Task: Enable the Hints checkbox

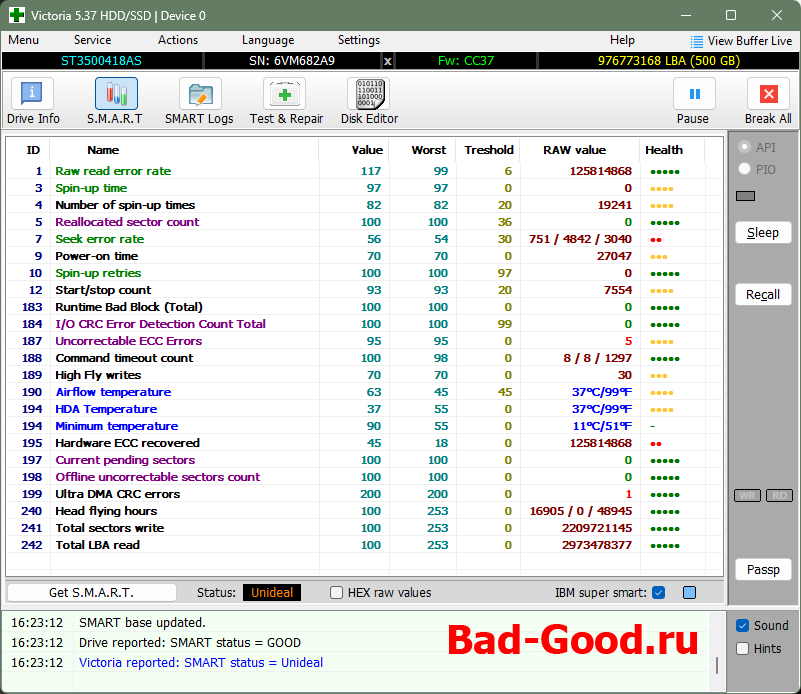Action: pyautogui.click(x=742, y=649)
